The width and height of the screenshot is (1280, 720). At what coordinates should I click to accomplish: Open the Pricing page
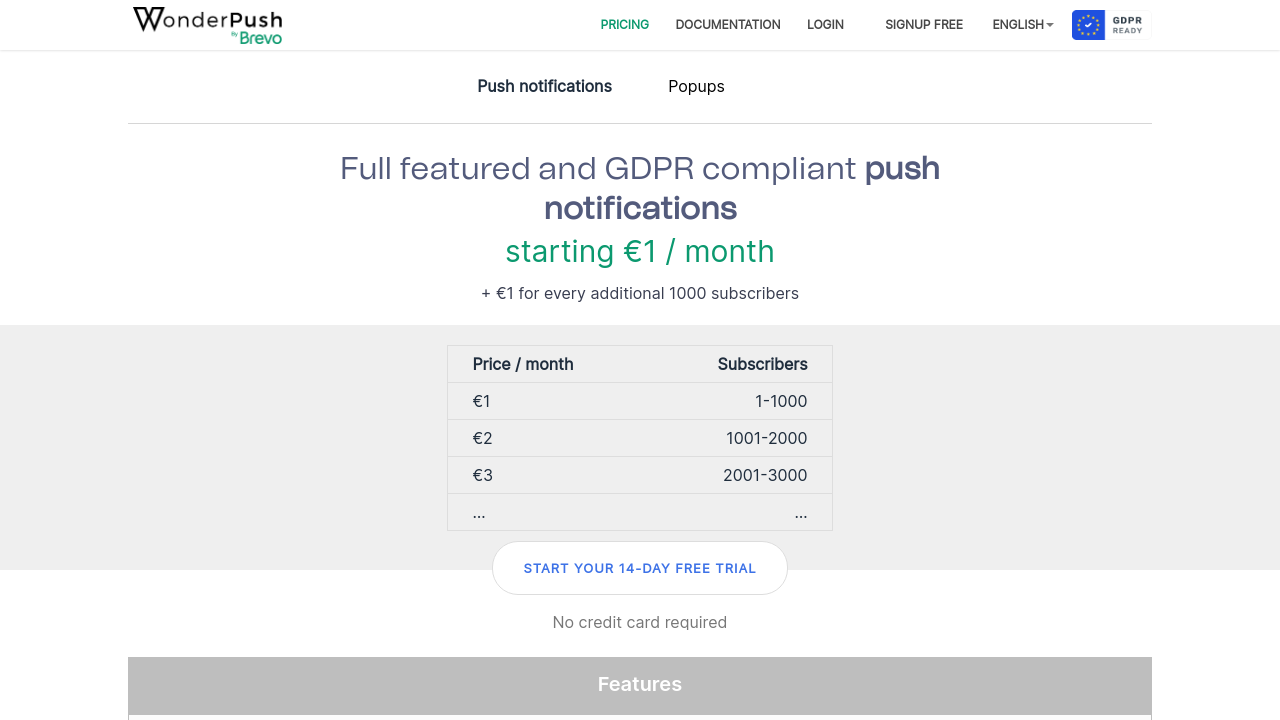(x=625, y=25)
